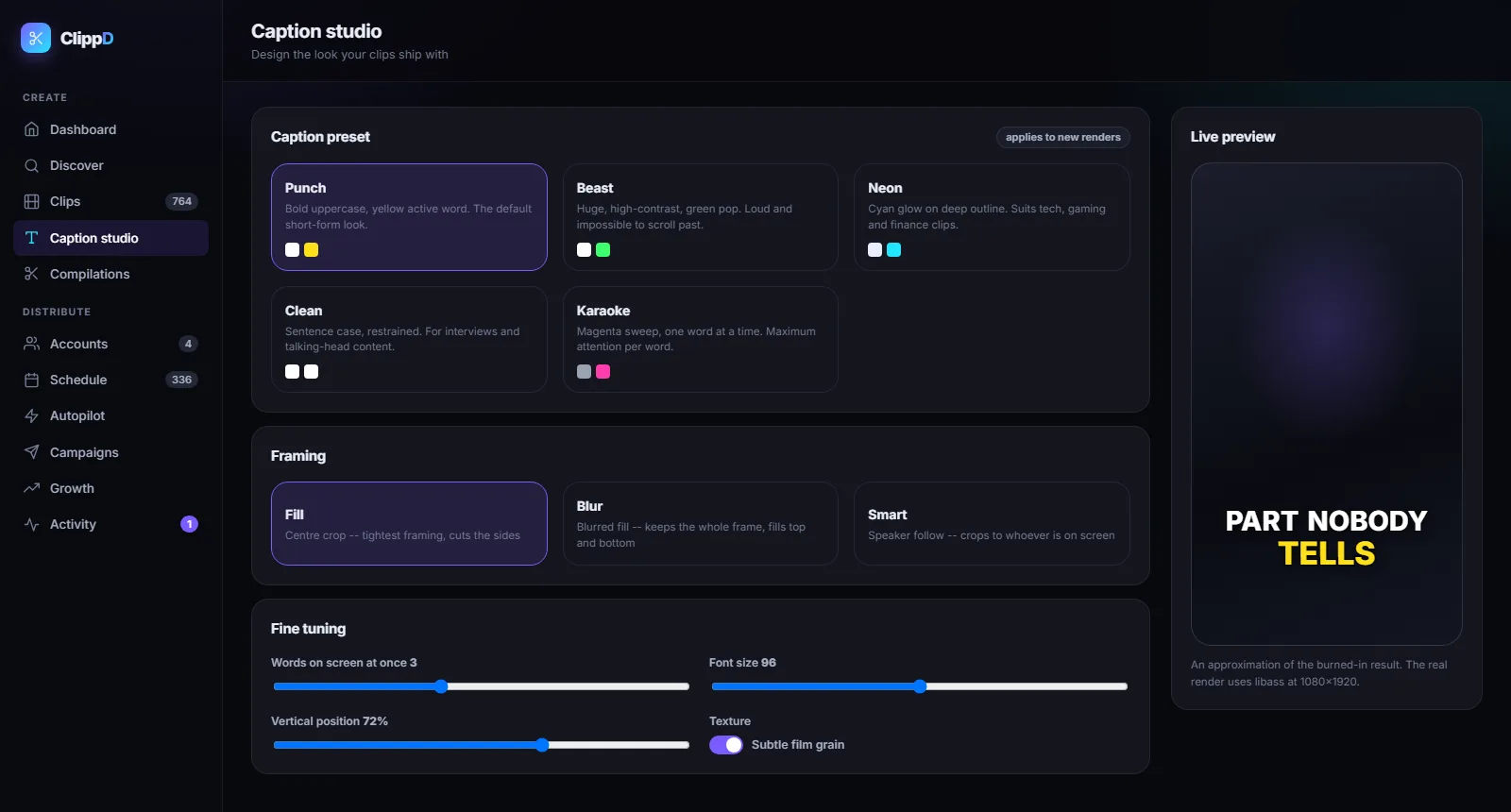Click the Font size slider
The height and width of the screenshot is (812, 1511).
(920, 686)
